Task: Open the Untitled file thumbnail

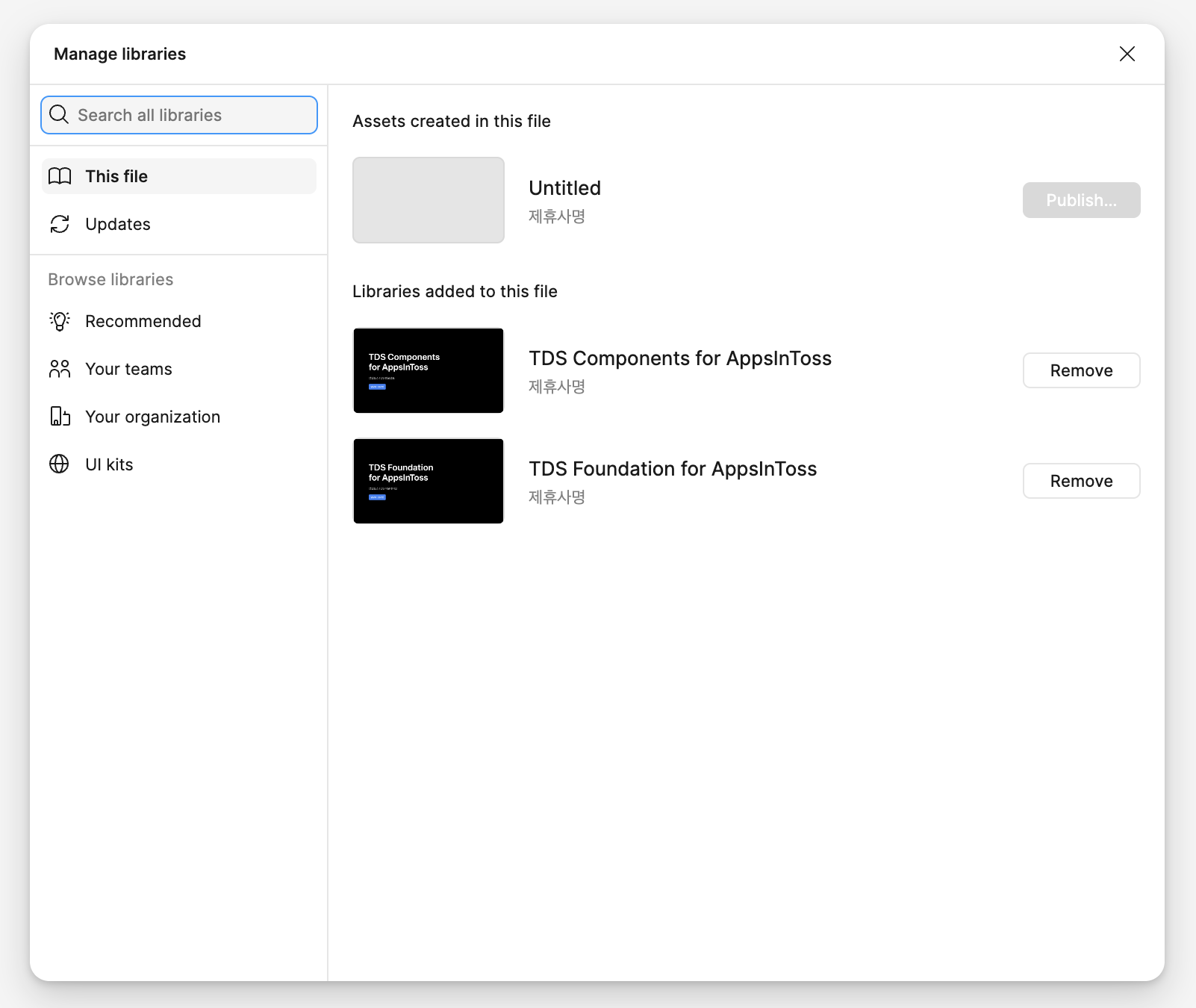Action: pyautogui.click(x=429, y=200)
